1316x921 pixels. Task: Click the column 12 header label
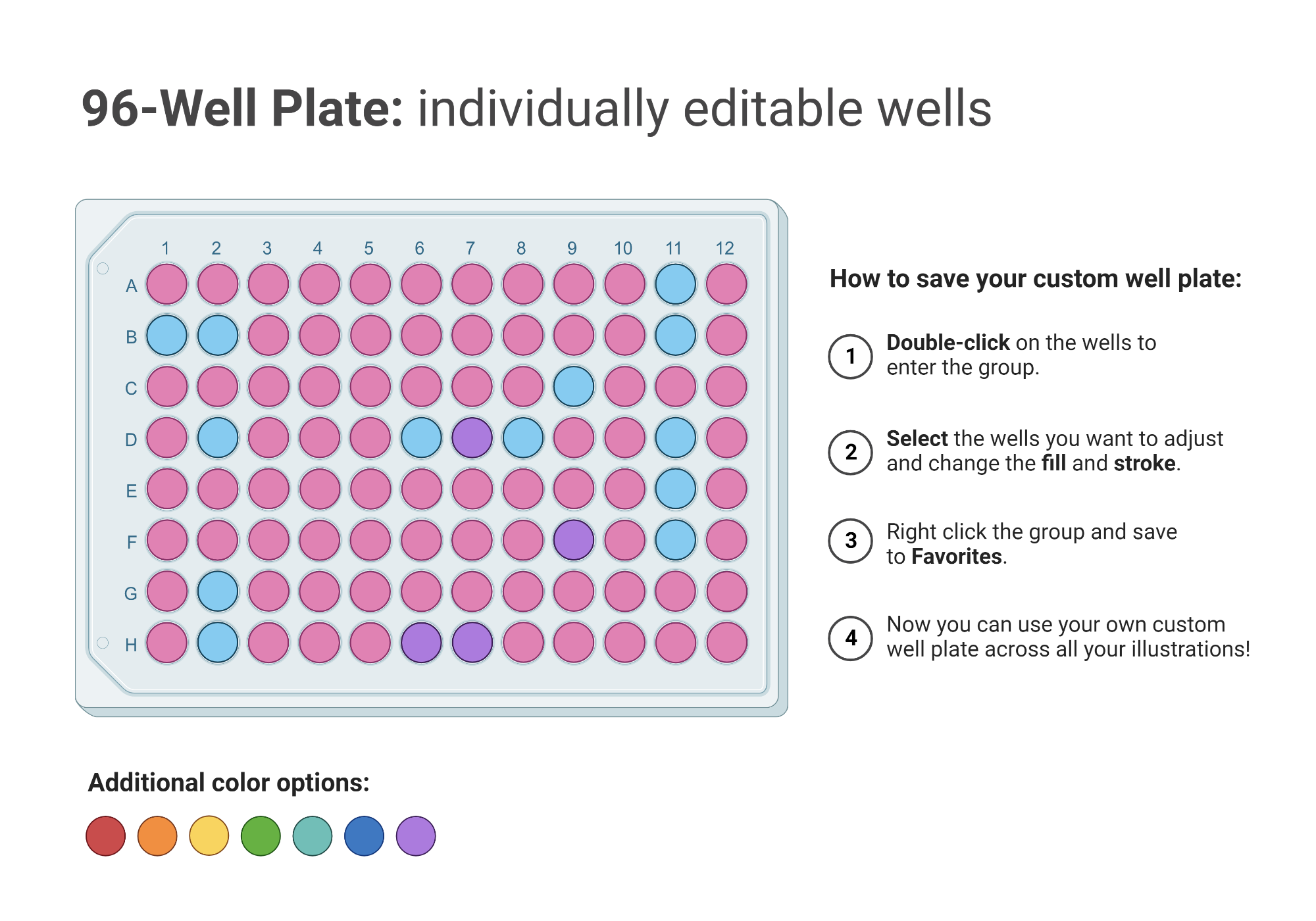coord(724,249)
